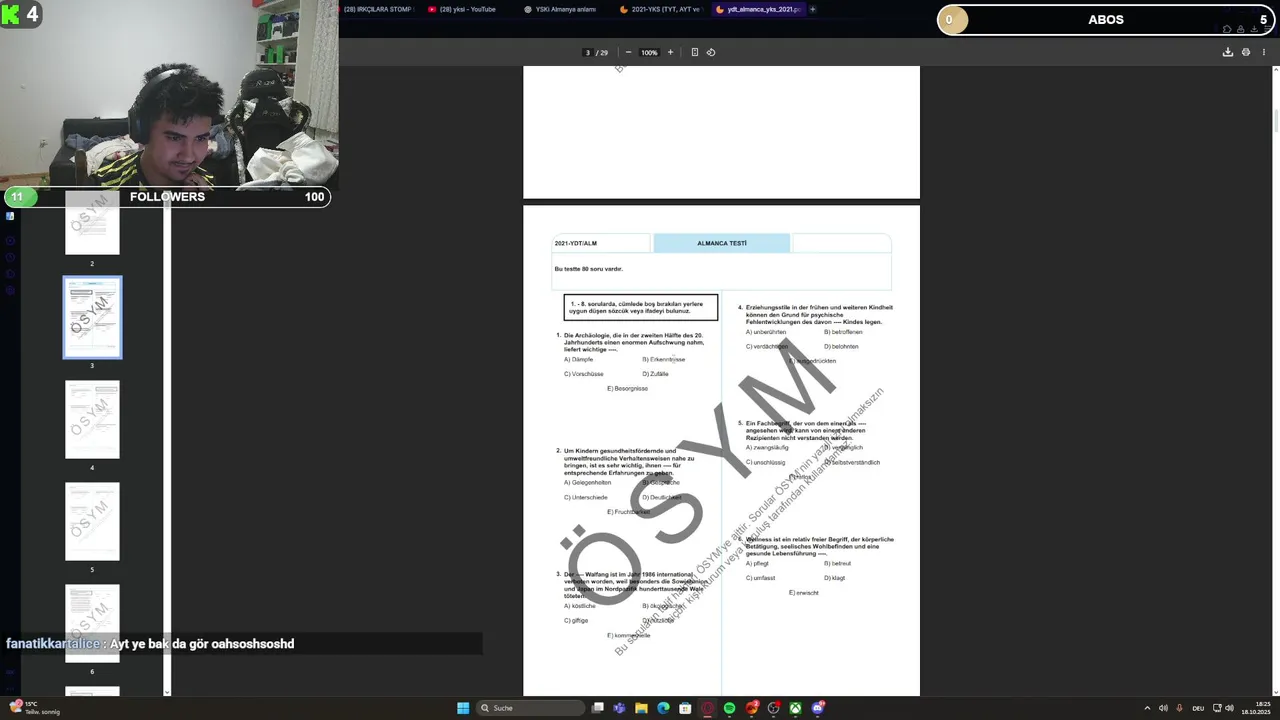Click answer option 'A) pflegt'

coord(757,563)
